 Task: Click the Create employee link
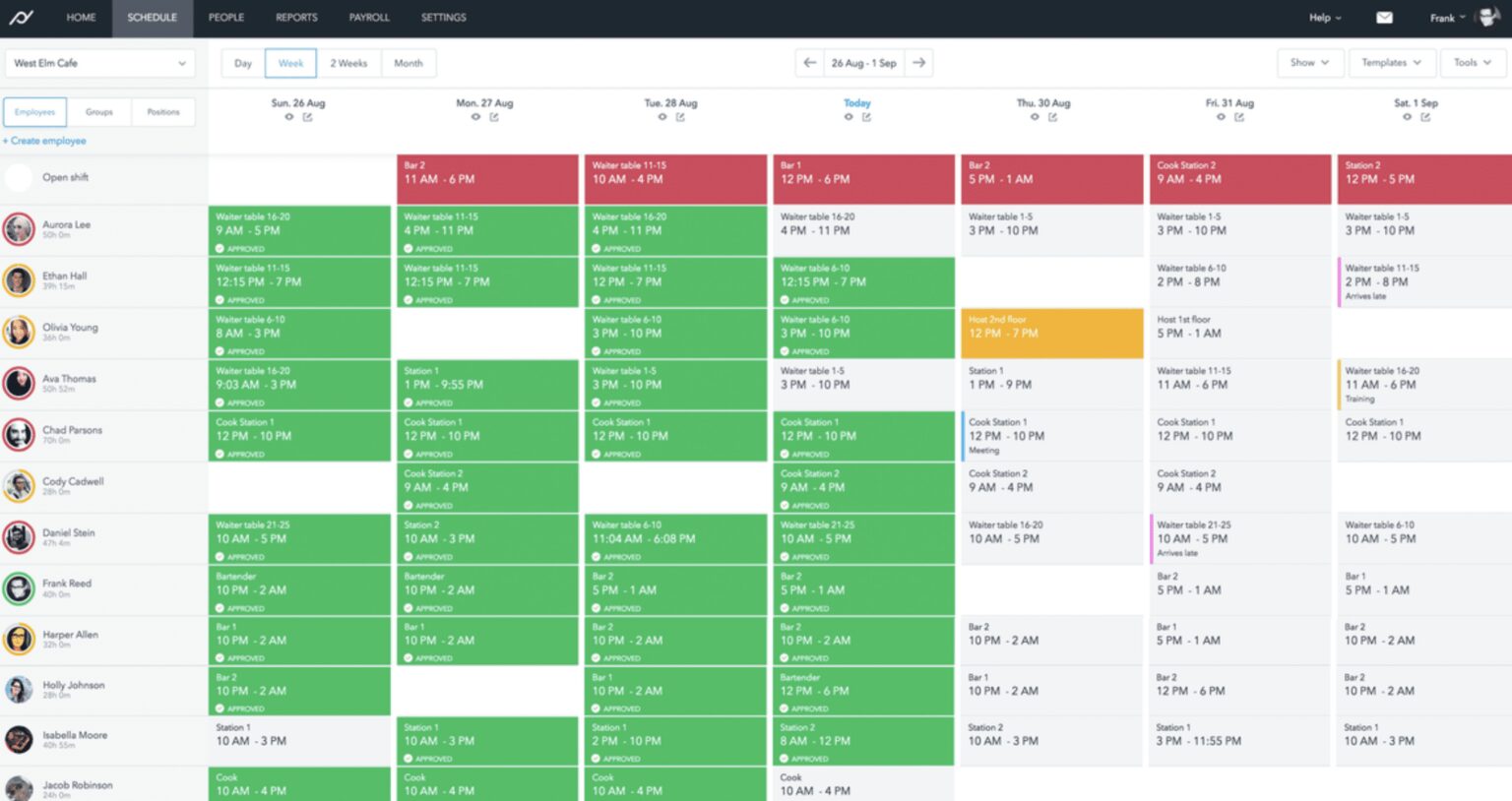coord(44,141)
